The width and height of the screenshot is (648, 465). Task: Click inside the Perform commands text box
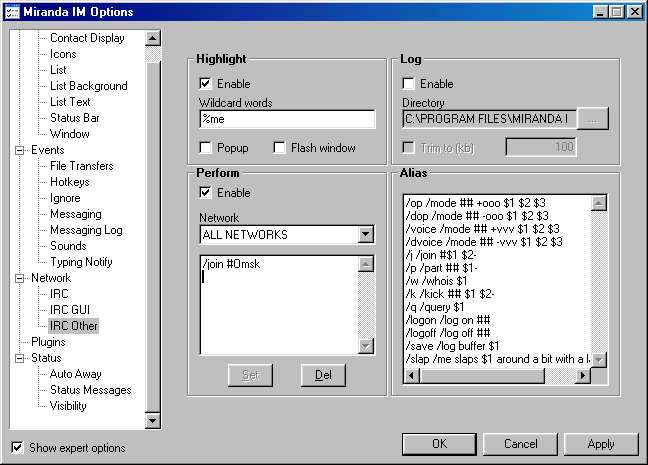[x=279, y=305]
